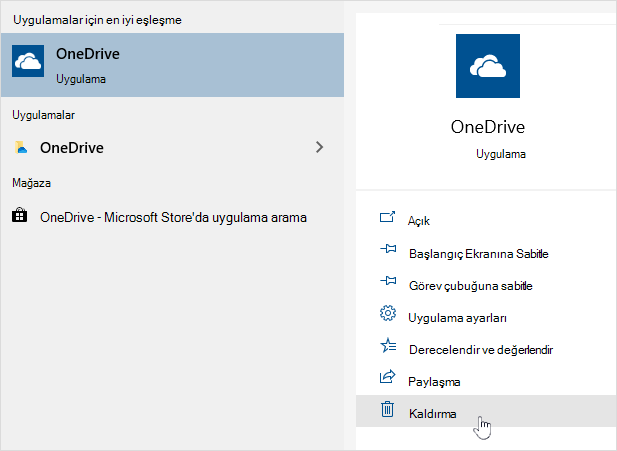
Task: Click pin icon next to Görev çubuğuna sabitle
Action: pyautogui.click(x=388, y=281)
